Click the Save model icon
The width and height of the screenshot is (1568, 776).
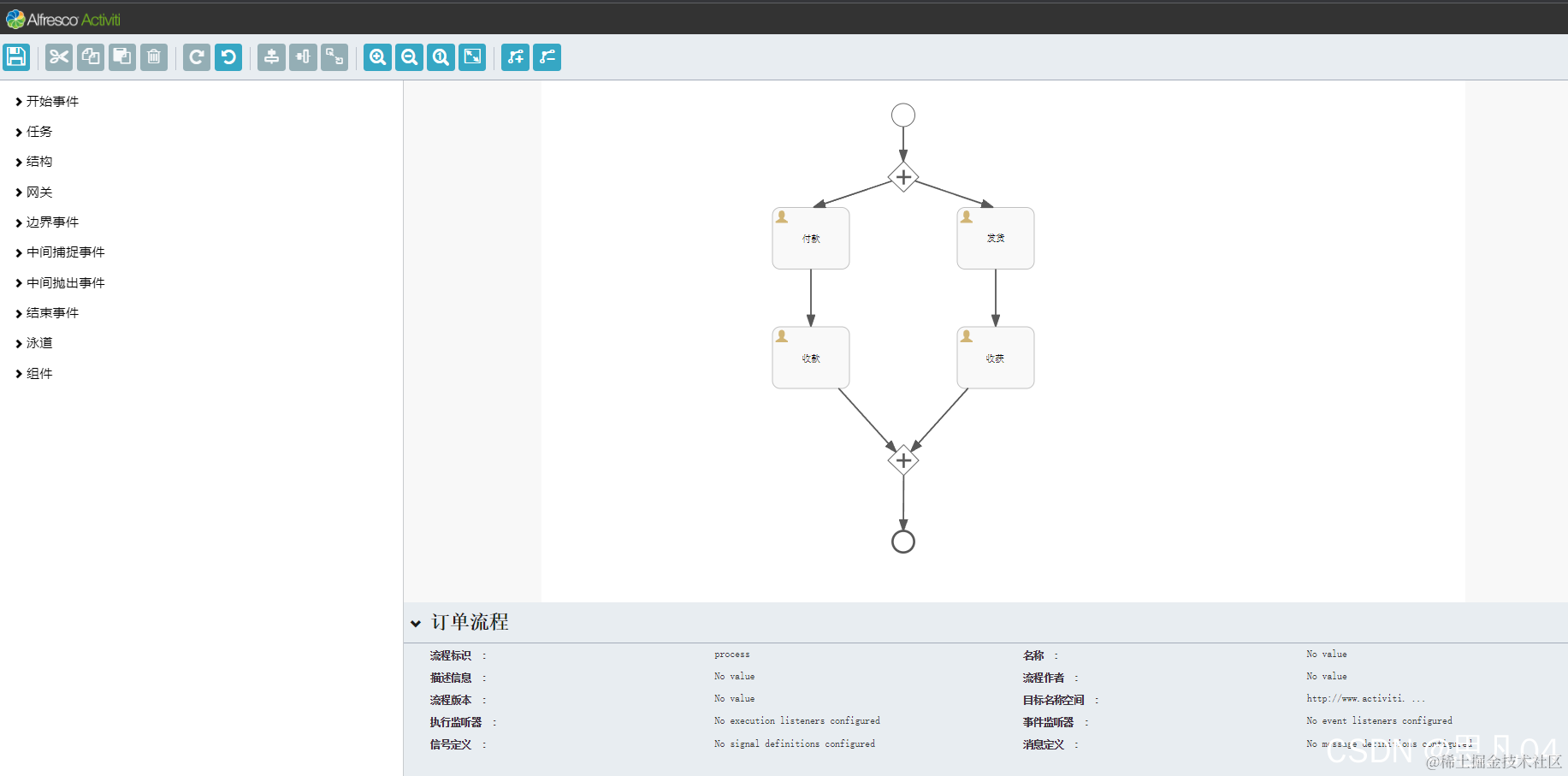(16, 57)
